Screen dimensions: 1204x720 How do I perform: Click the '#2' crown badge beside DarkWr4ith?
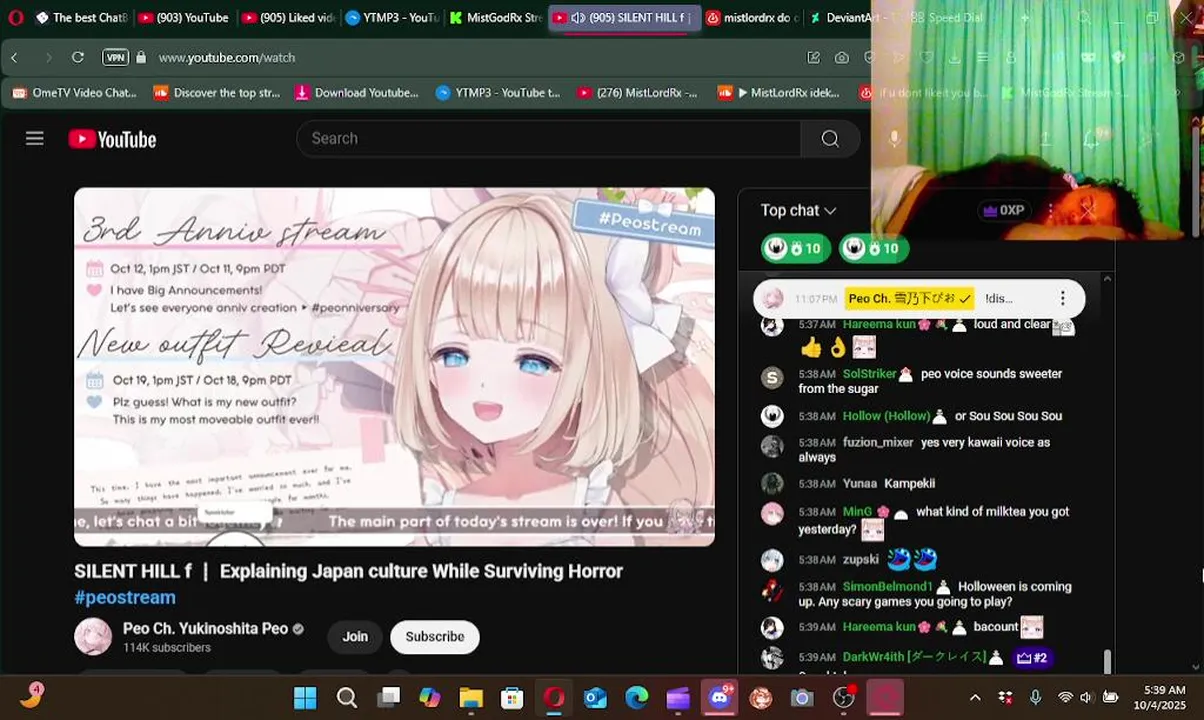[x=1031, y=657]
